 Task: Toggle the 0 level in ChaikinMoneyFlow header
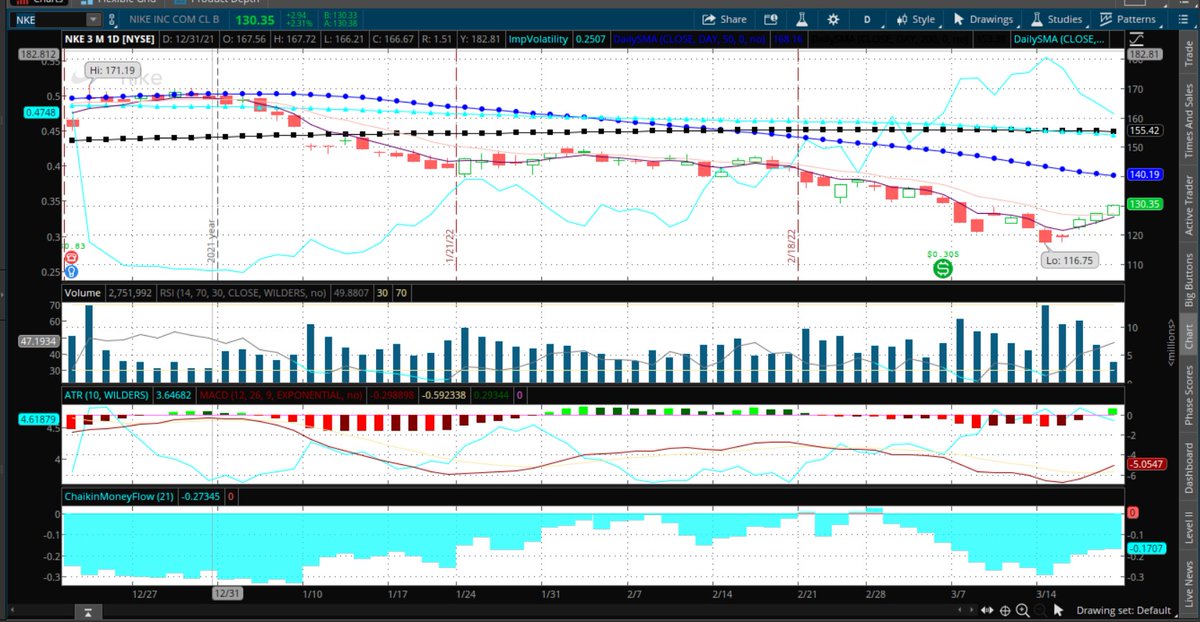tap(230, 495)
